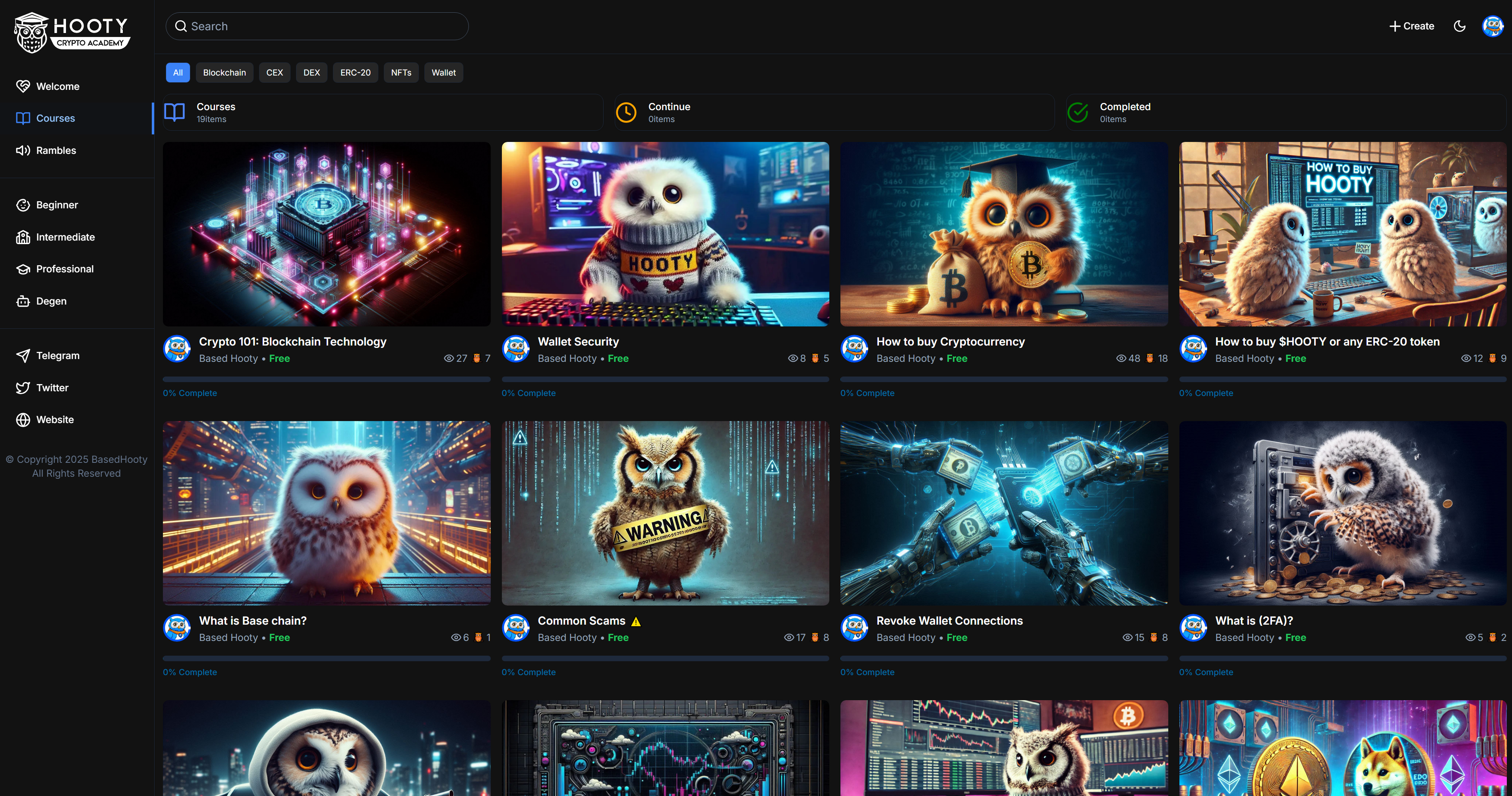Click Based Hooty author under Common Scams
Screen dimensions: 1512x796
pos(567,637)
